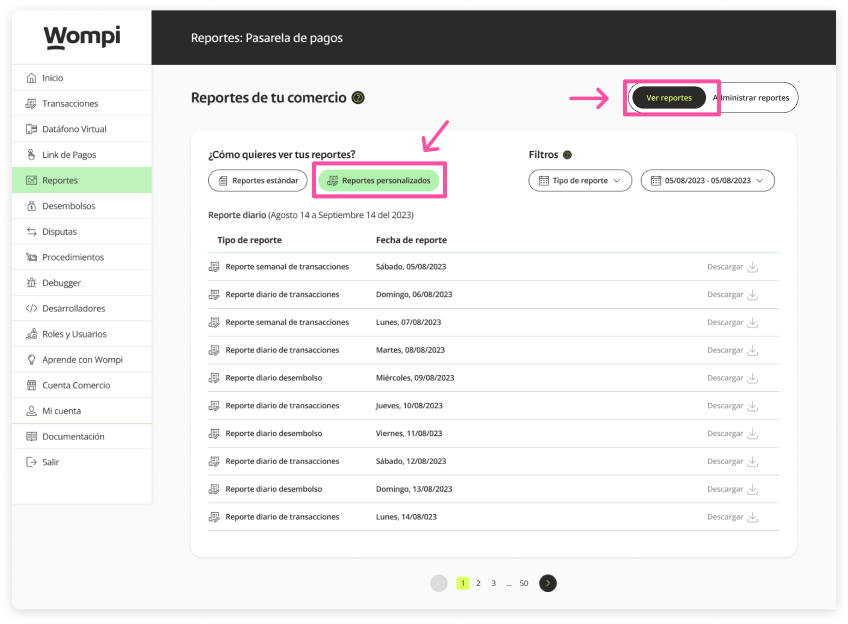Open Transacciones in the sidebar
Screen dimensions: 848x624
(70, 103)
